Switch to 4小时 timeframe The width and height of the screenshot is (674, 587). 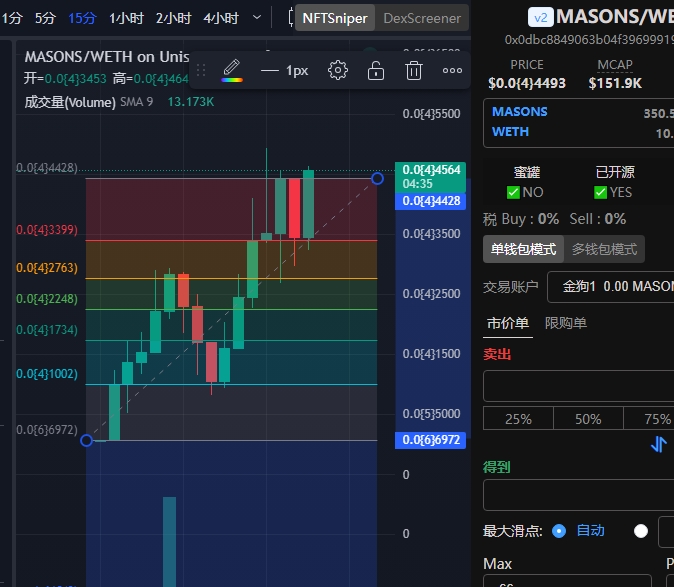coord(221,18)
